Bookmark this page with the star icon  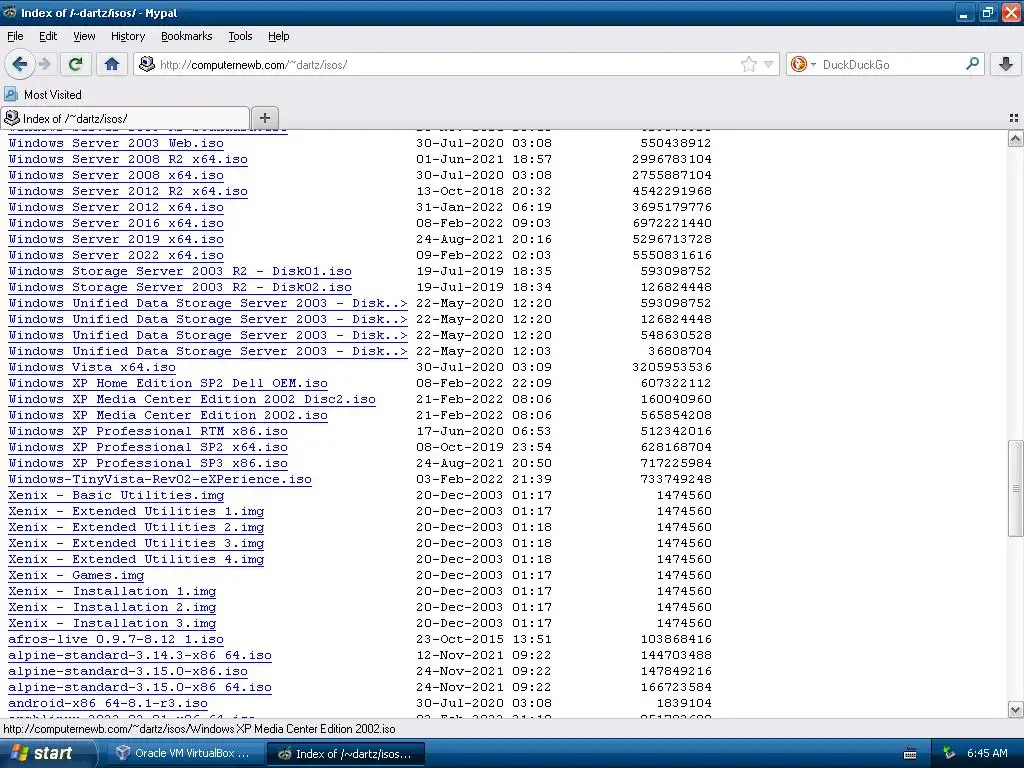coord(748,64)
